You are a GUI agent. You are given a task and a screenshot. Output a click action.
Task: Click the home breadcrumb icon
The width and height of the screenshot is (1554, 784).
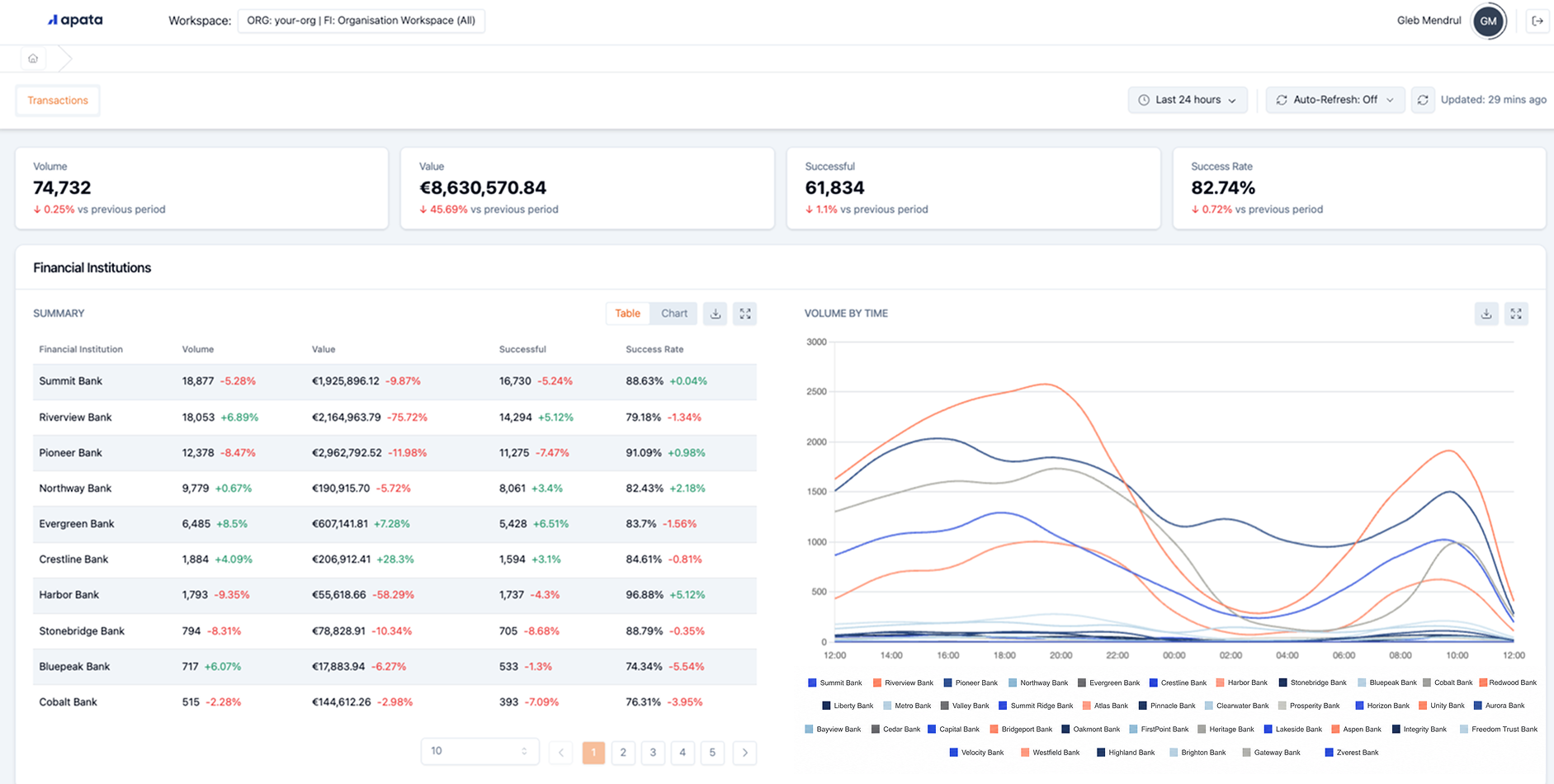pyautogui.click(x=33, y=59)
